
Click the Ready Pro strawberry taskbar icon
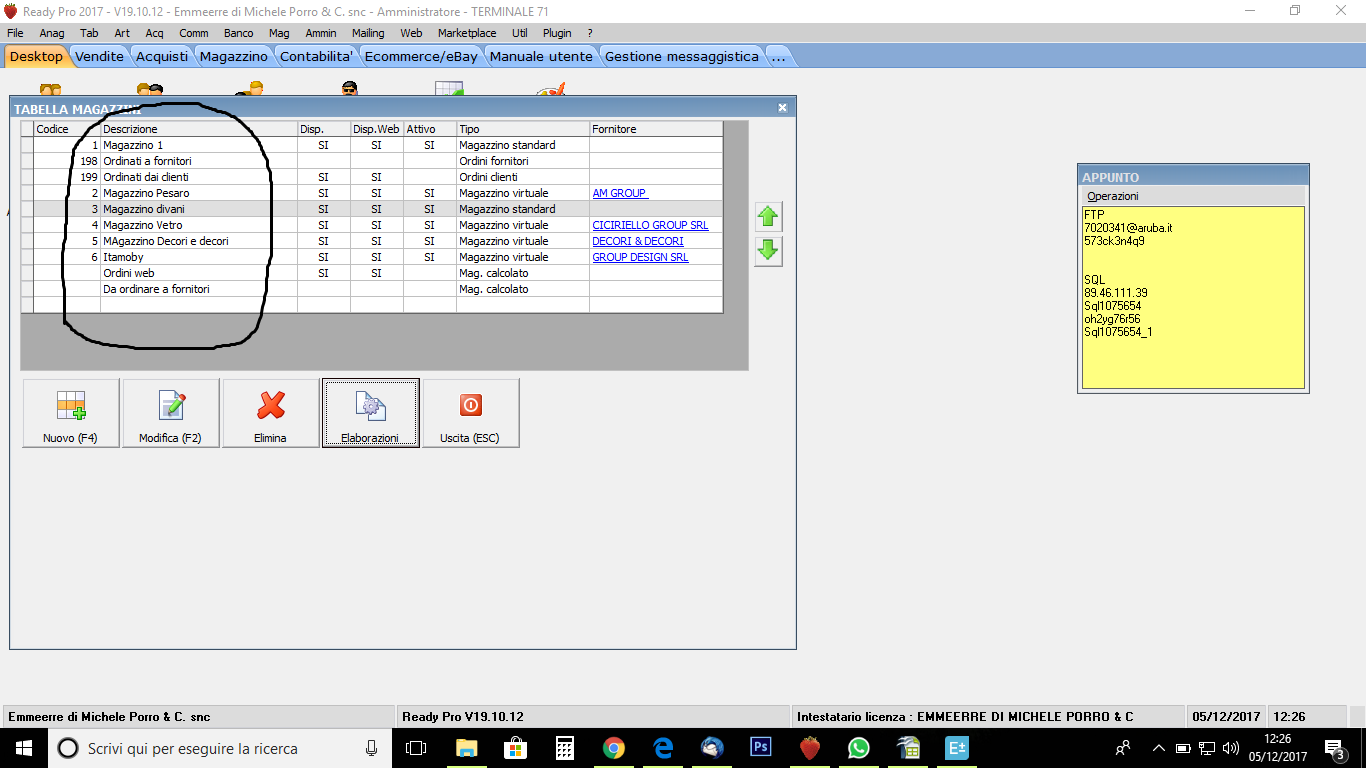[810, 747]
